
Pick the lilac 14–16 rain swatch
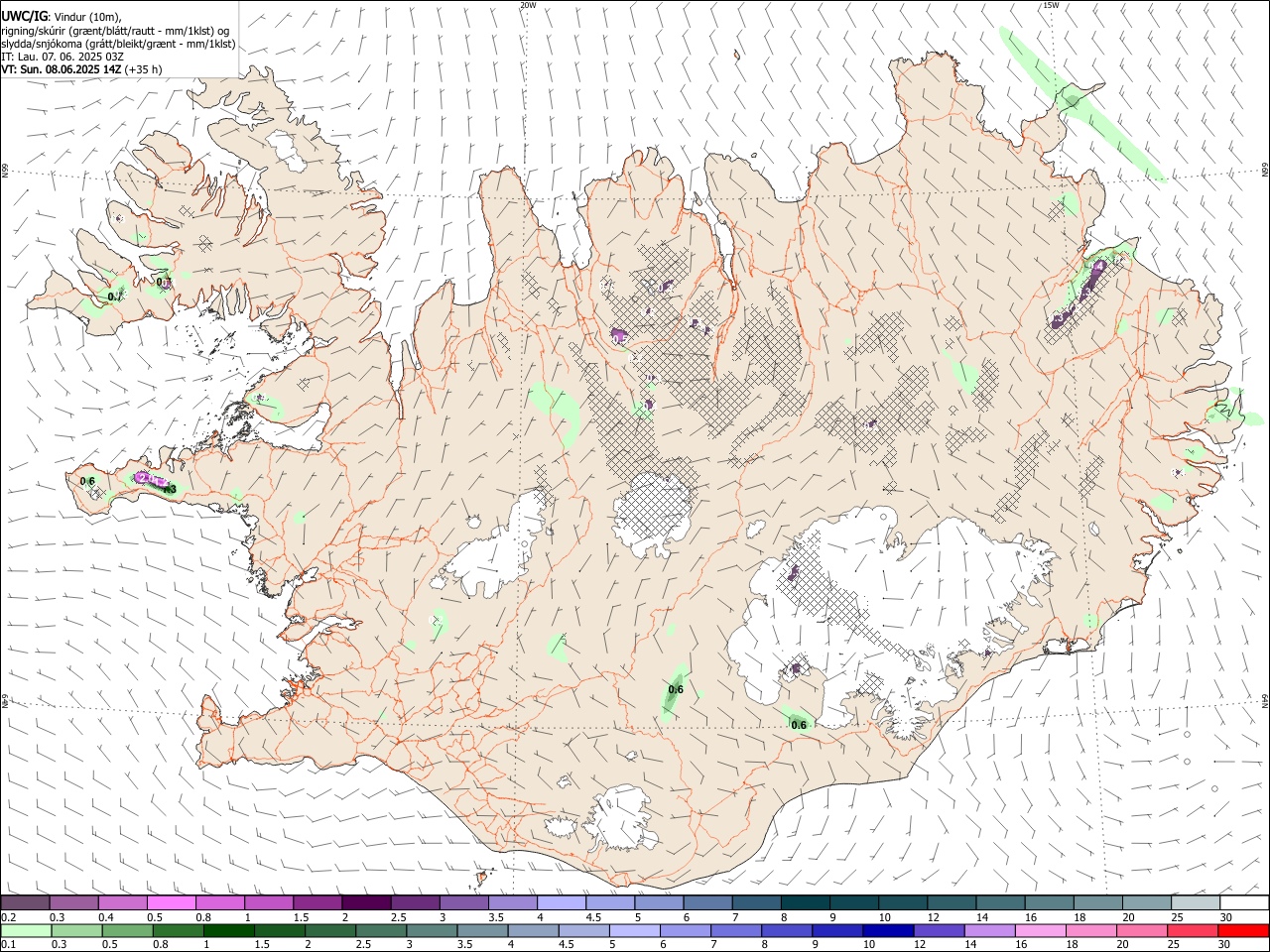click(x=990, y=931)
